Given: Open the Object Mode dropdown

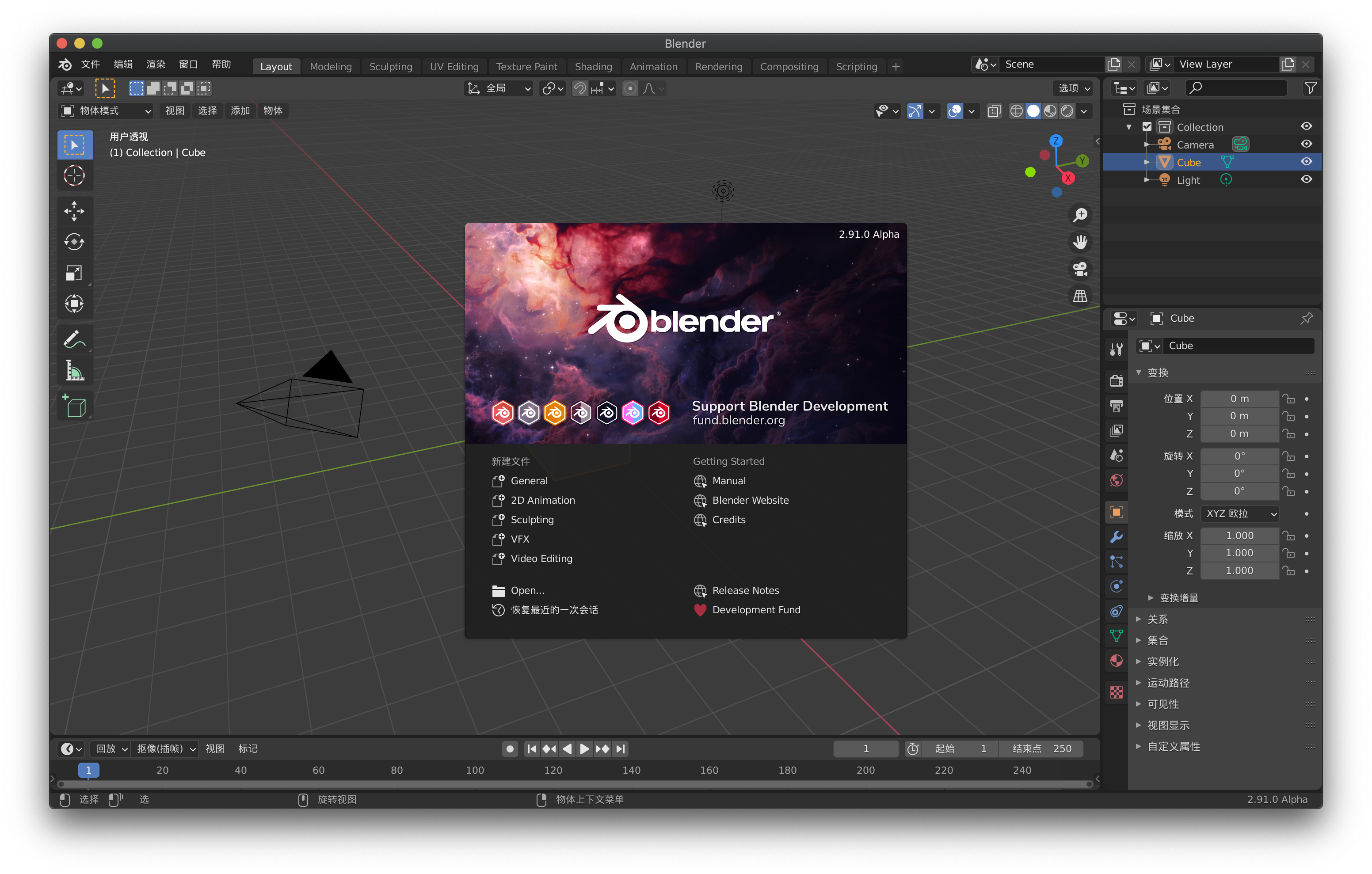Looking at the screenshot, I should (x=106, y=110).
